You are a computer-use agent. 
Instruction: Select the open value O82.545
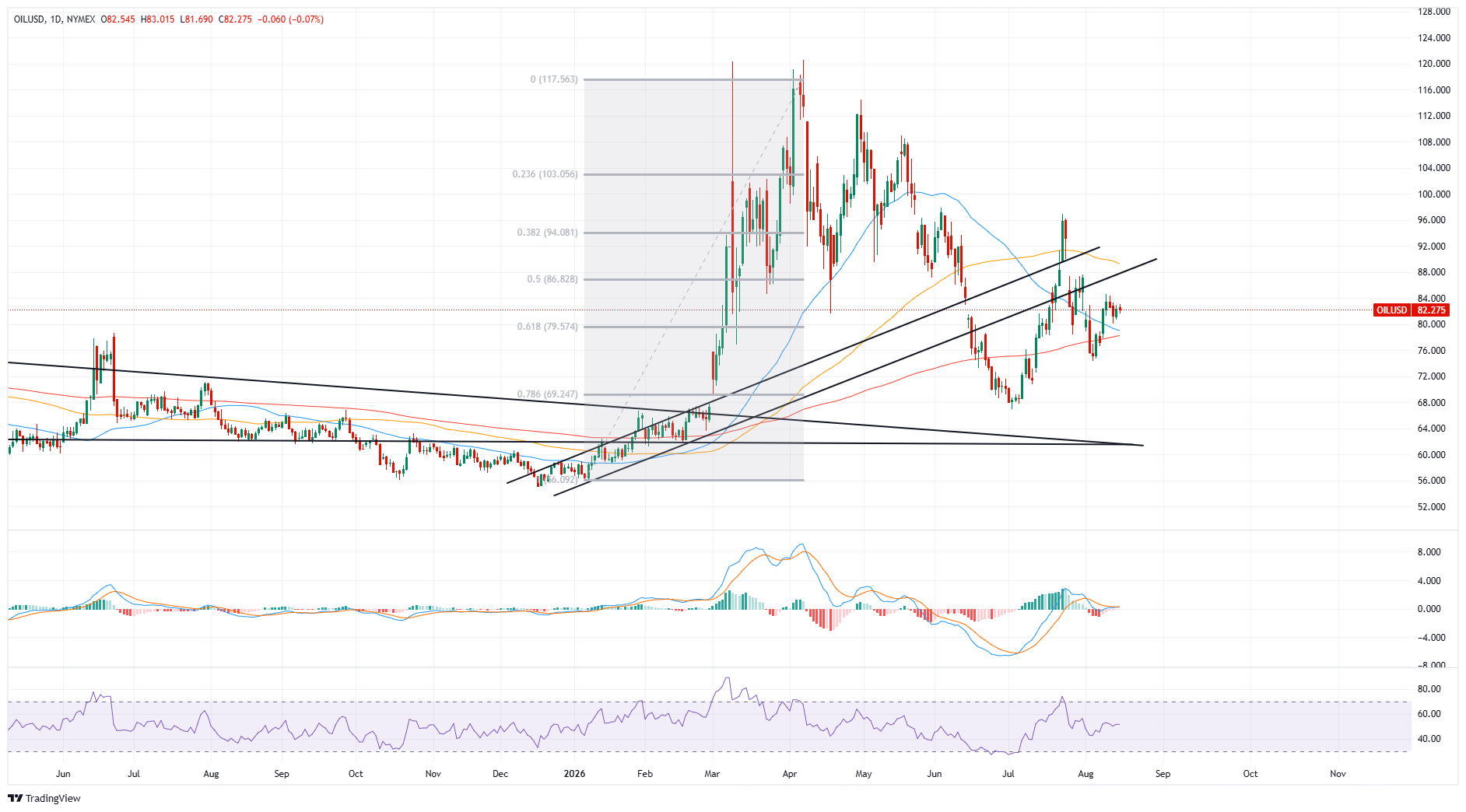pos(119,19)
